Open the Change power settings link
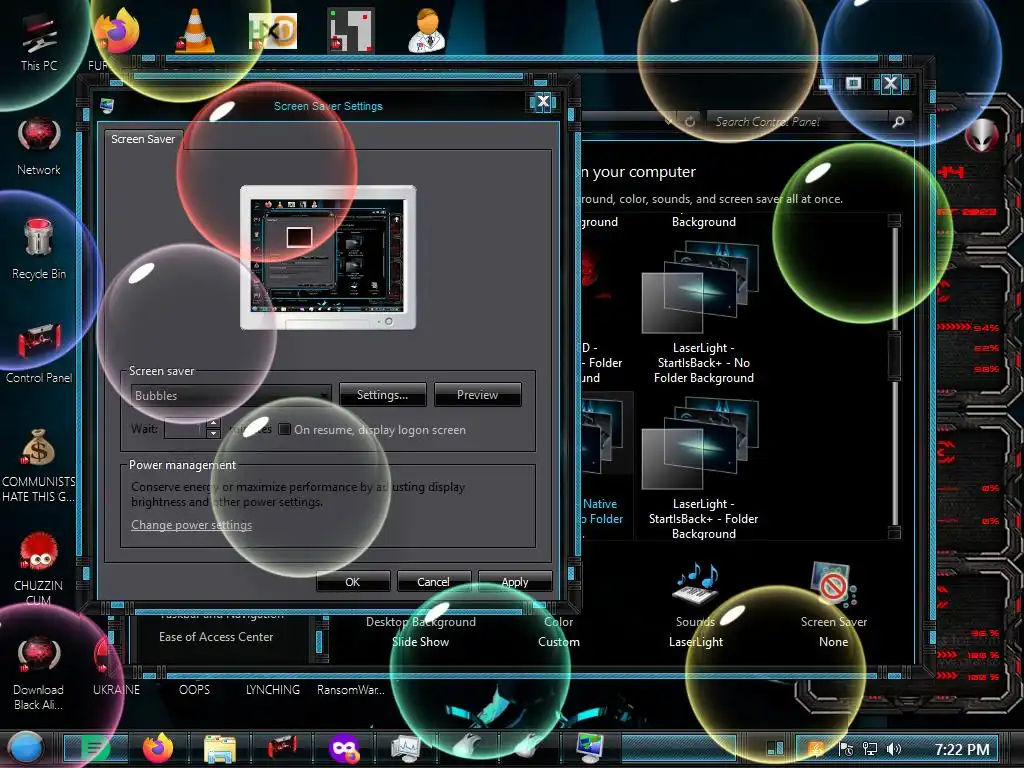The width and height of the screenshot is (1024, 768). point(191,525)
